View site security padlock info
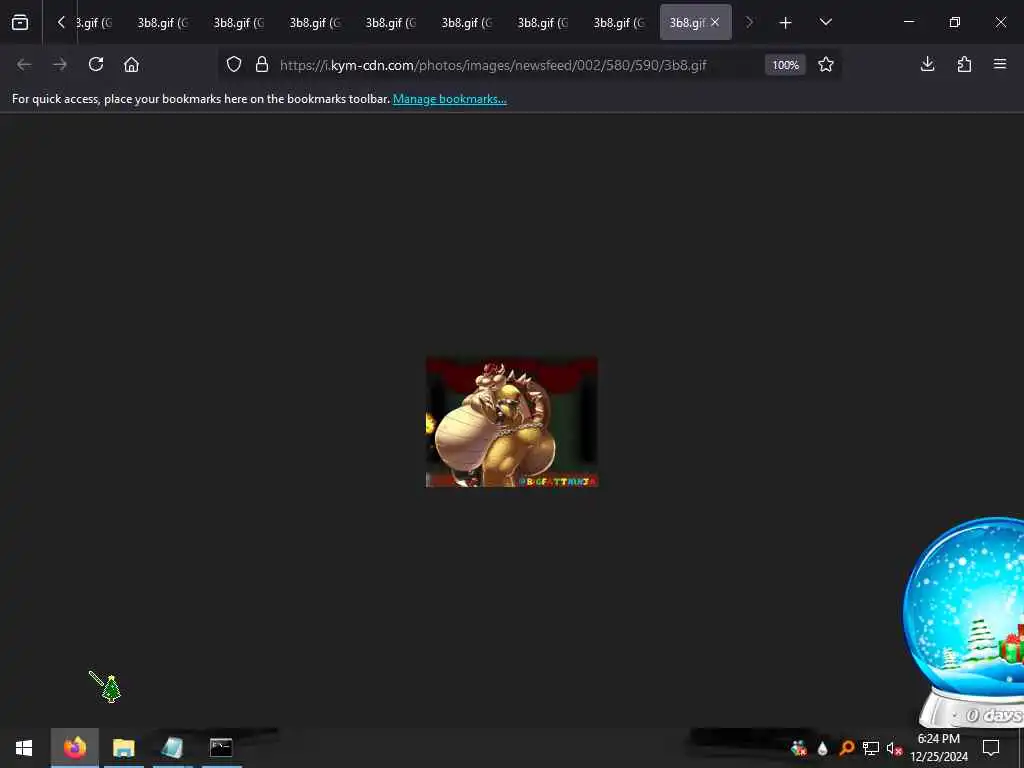Viewport: 1024px width, 768px height. (x=262, y=64)
